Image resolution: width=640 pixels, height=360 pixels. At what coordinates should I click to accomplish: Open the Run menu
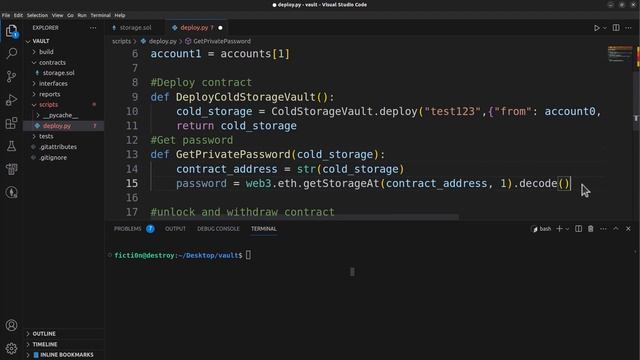(x=82, y=15)
